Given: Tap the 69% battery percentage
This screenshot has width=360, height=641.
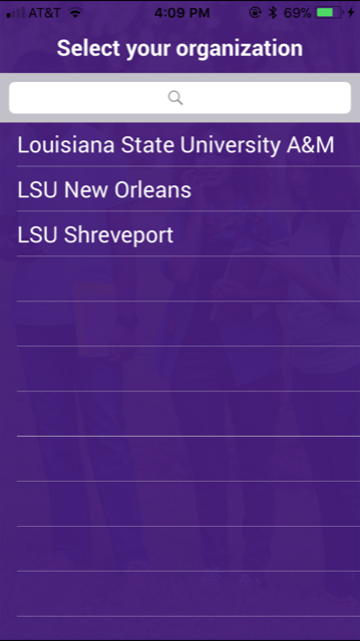Looking at the screenshot, I should coord(297,13).
